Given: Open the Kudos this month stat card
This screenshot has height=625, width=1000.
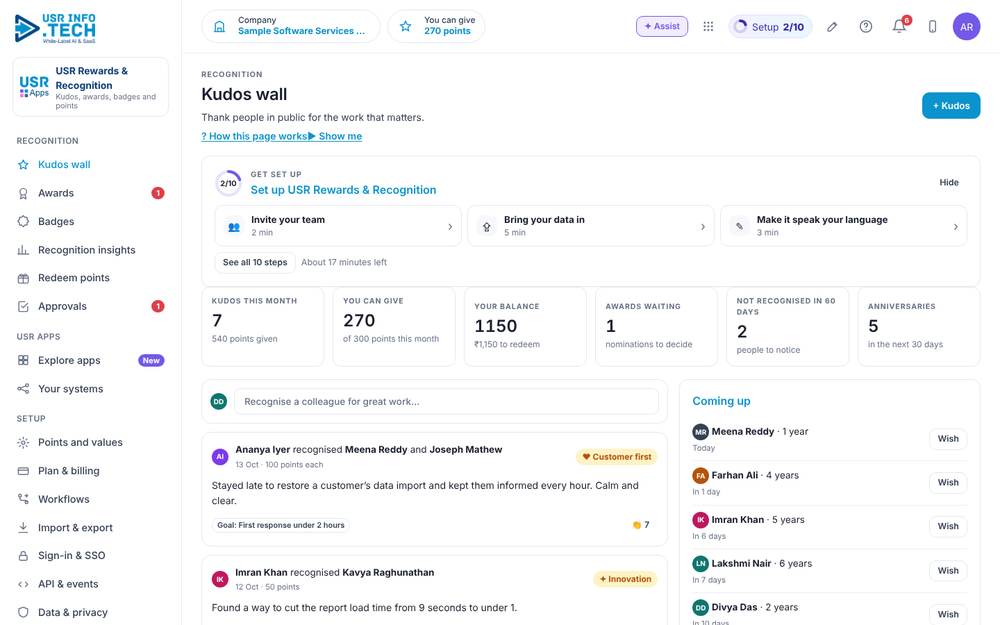Looking at the screenshot, I should click(x=263, y=327).
